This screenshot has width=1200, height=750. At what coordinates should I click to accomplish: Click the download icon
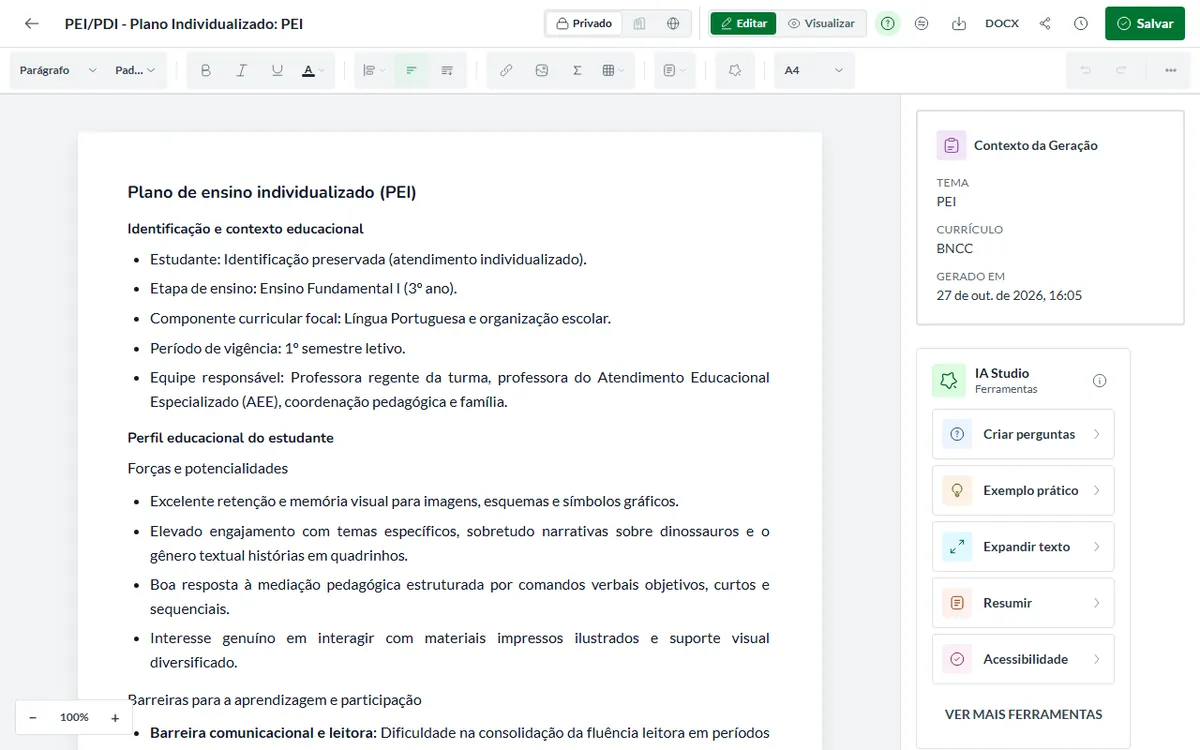click(959, 23)
